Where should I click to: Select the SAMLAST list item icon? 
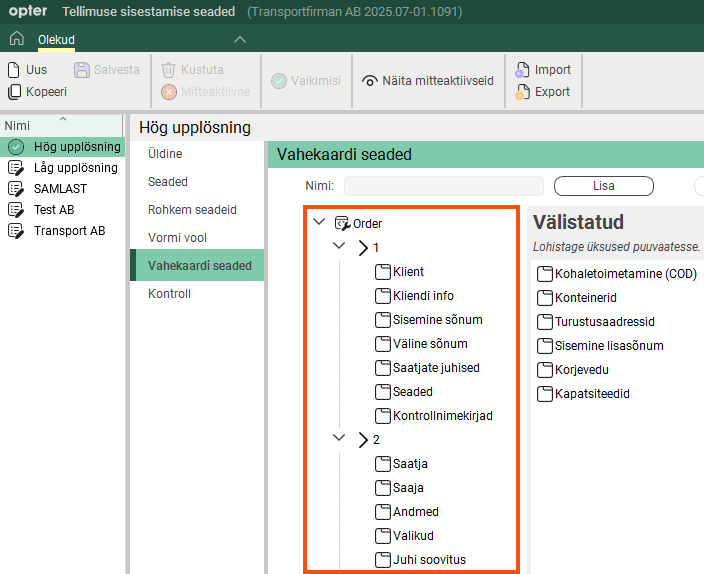[x=15, y=189]
